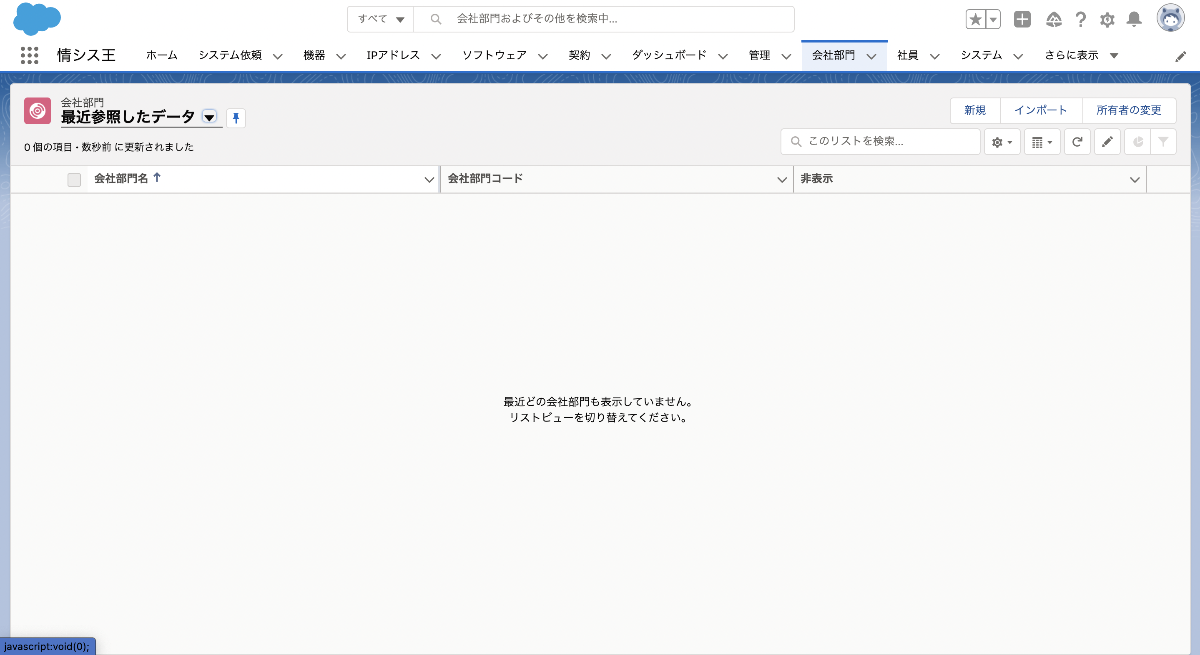
Task: Expand the IPアドレス tab chevron
Action: [436, 57]
